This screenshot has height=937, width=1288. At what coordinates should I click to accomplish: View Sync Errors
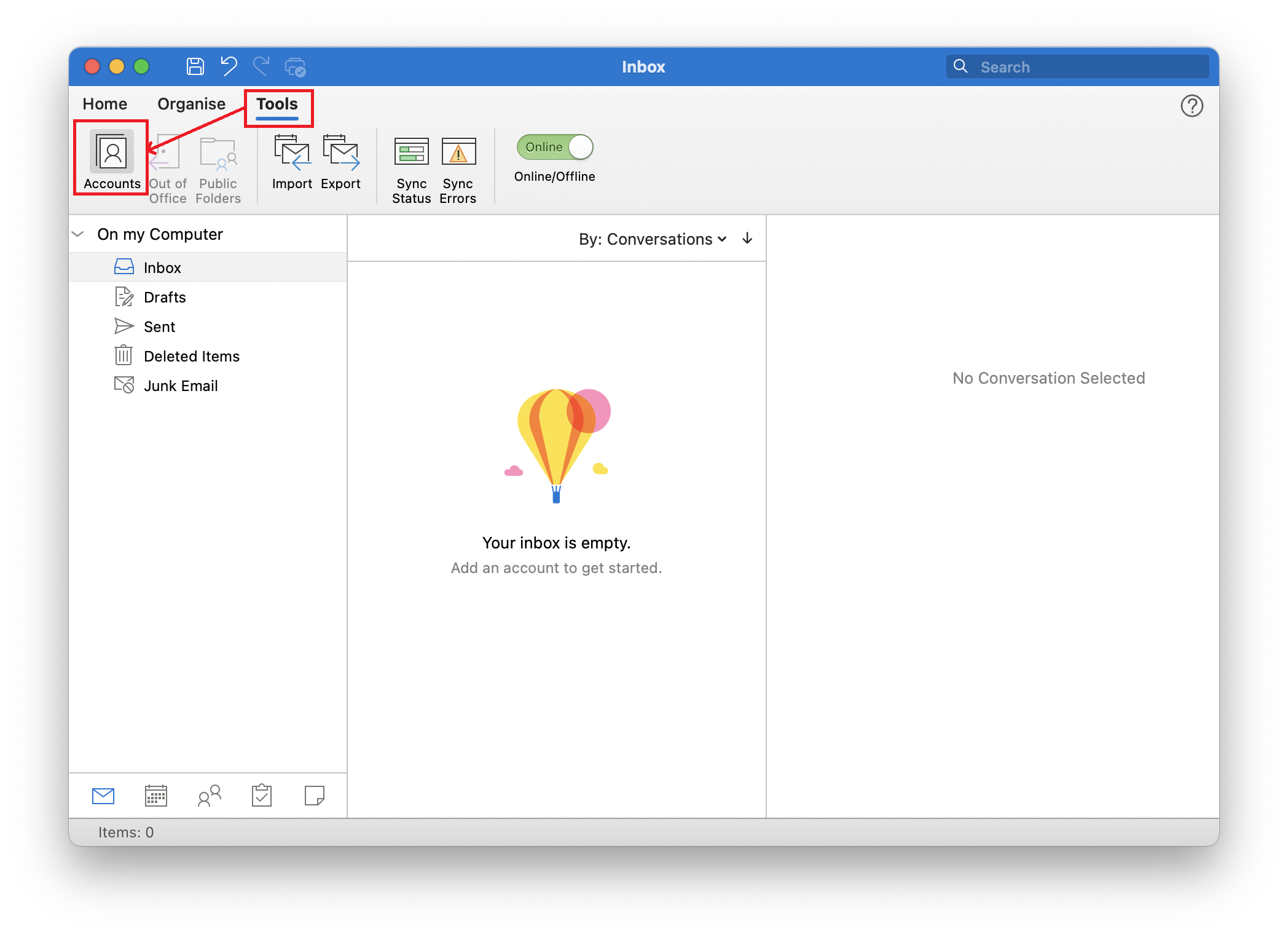tap(457, 166)
